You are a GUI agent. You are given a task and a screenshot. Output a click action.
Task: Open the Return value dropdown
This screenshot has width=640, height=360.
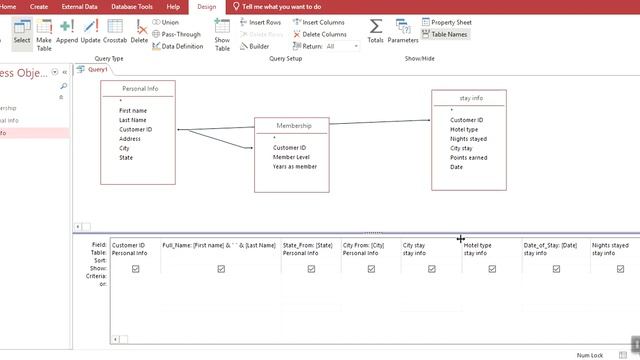(x=356, y=46)
